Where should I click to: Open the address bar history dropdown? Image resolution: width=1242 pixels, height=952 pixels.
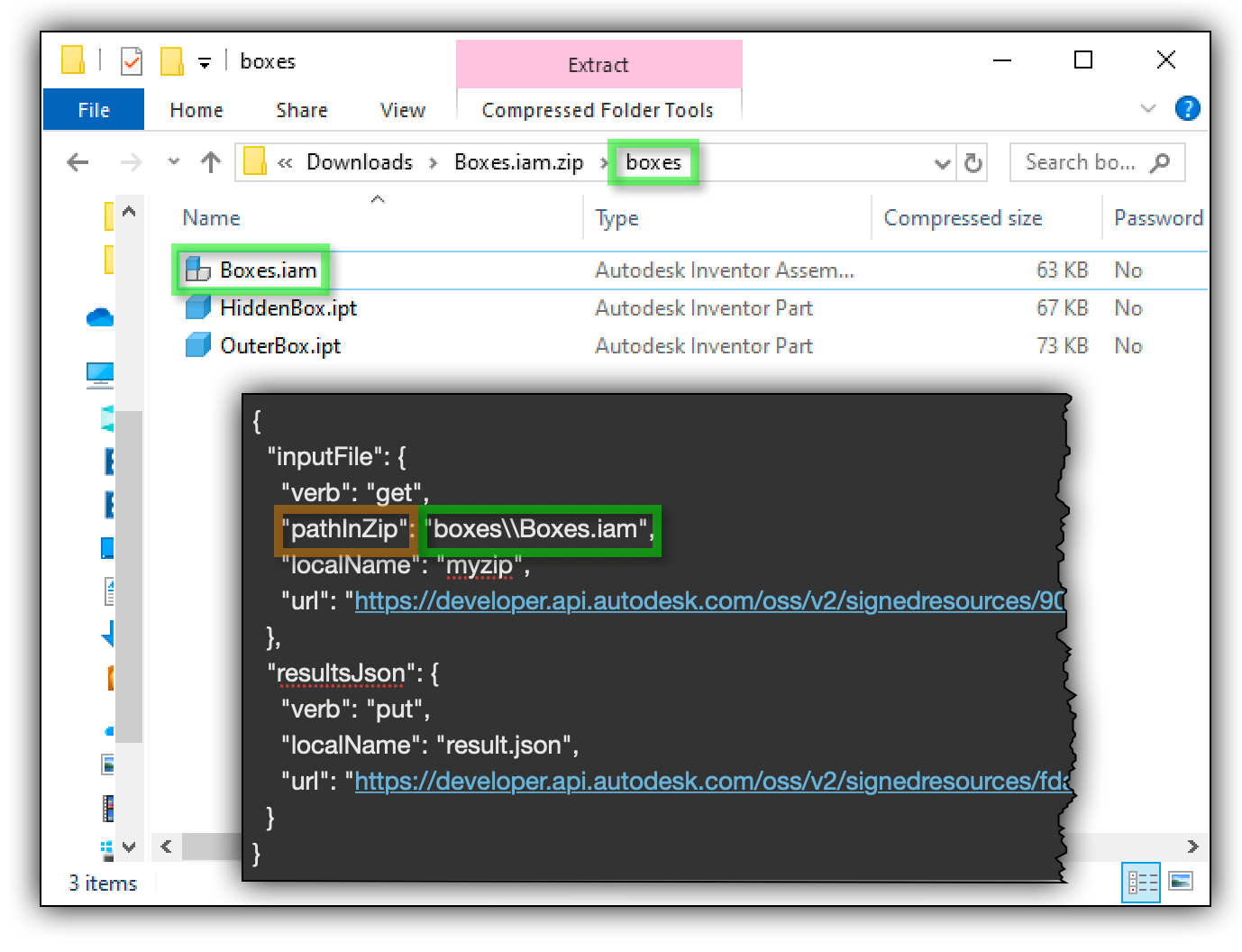tap(942, 163)
